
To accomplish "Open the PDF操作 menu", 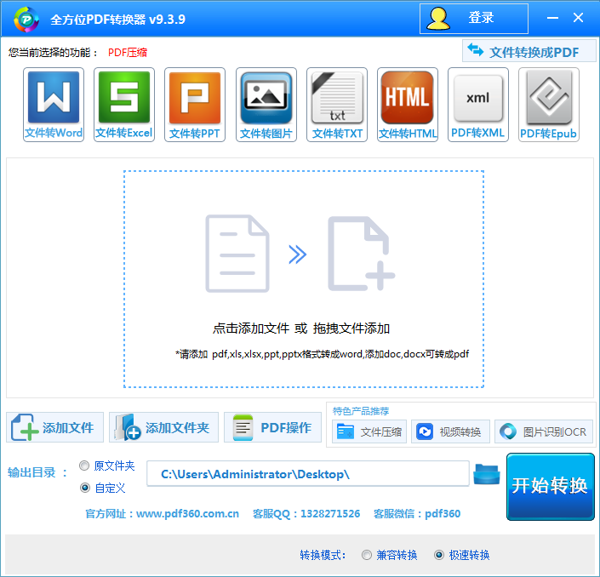I will (272, 428).
